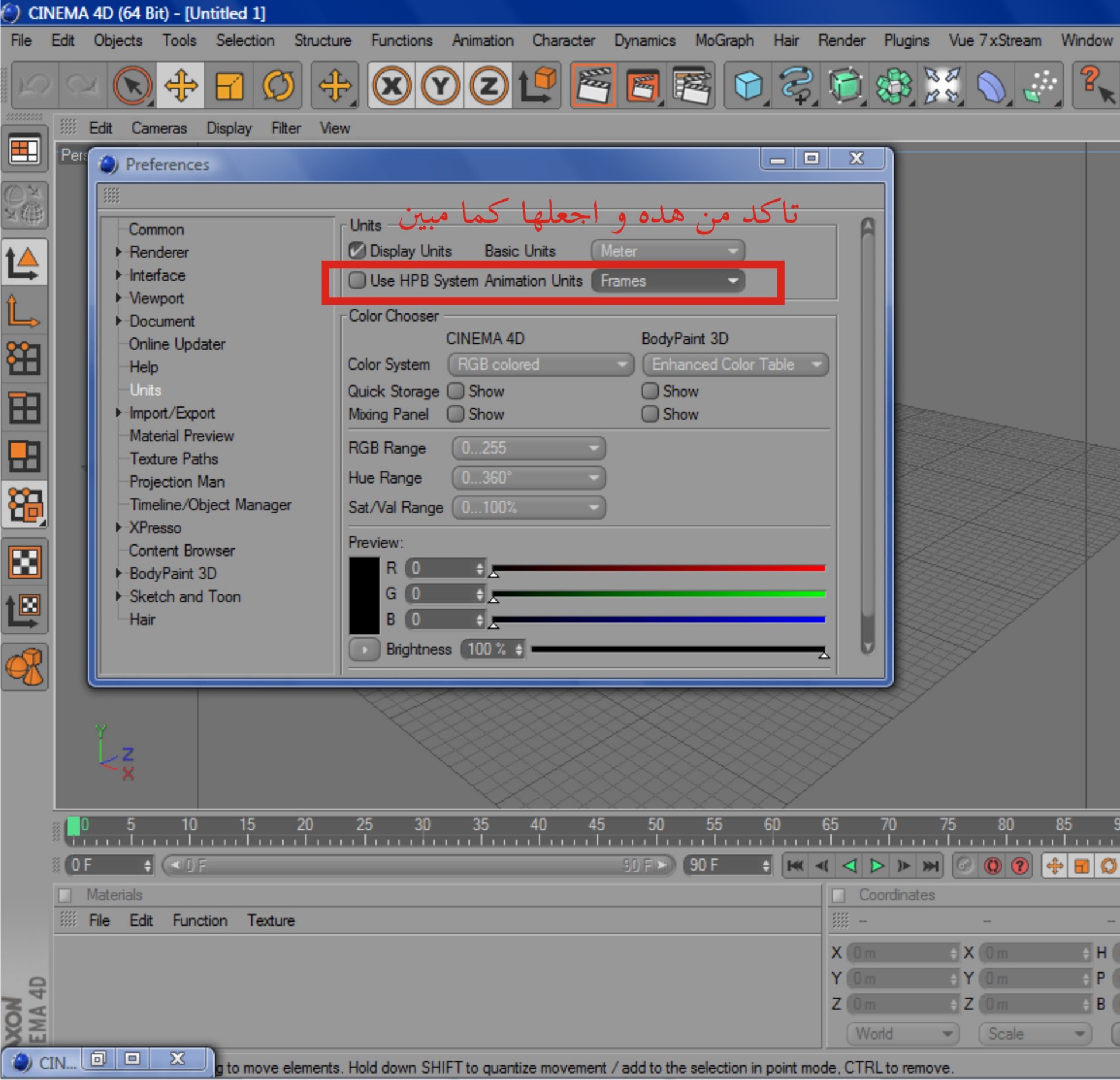
Task: Enable Use HPB System checkbox
Action: point(357,280)
